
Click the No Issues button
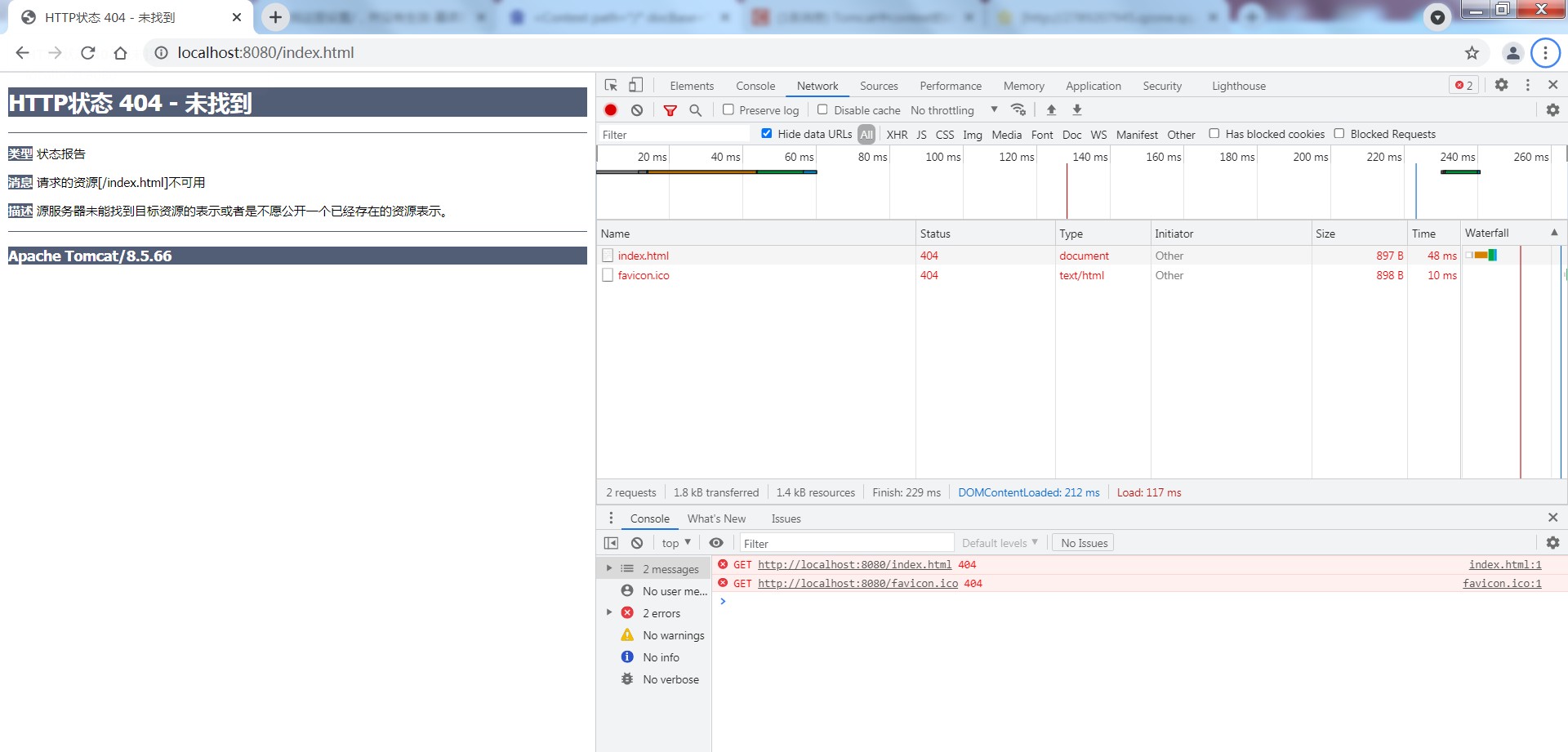point(1084,543)
